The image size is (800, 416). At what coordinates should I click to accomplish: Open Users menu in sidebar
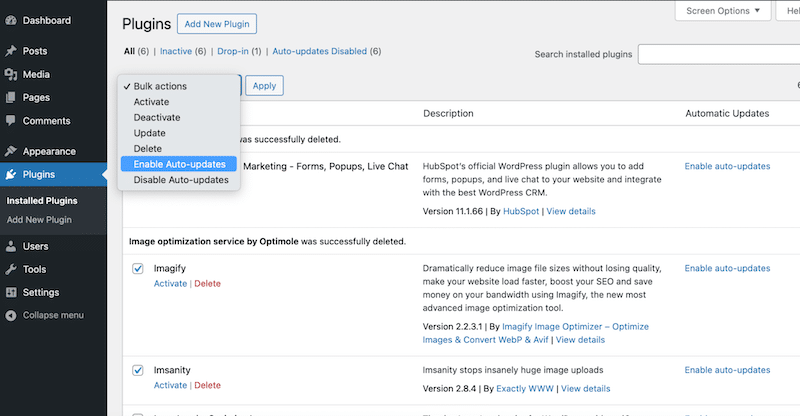(36, 247)
